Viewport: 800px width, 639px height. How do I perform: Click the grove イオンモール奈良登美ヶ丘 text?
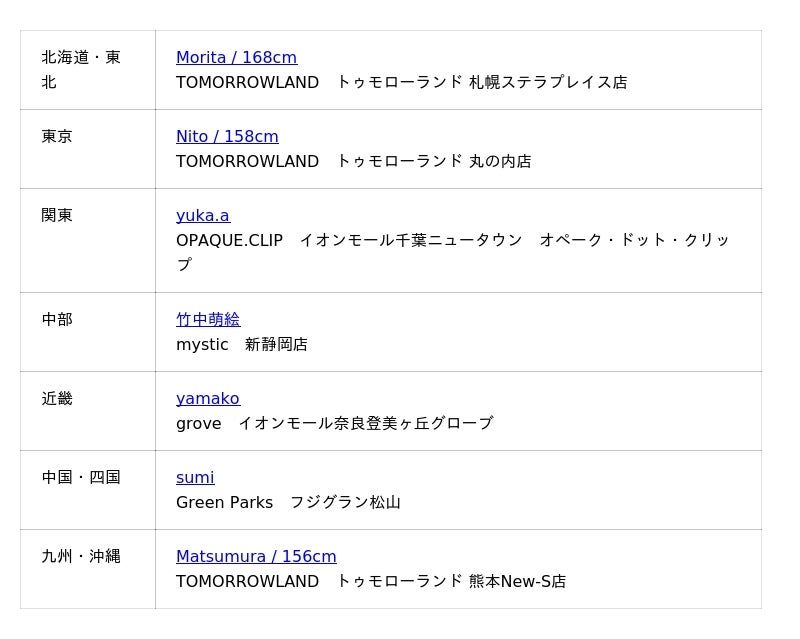334,423
